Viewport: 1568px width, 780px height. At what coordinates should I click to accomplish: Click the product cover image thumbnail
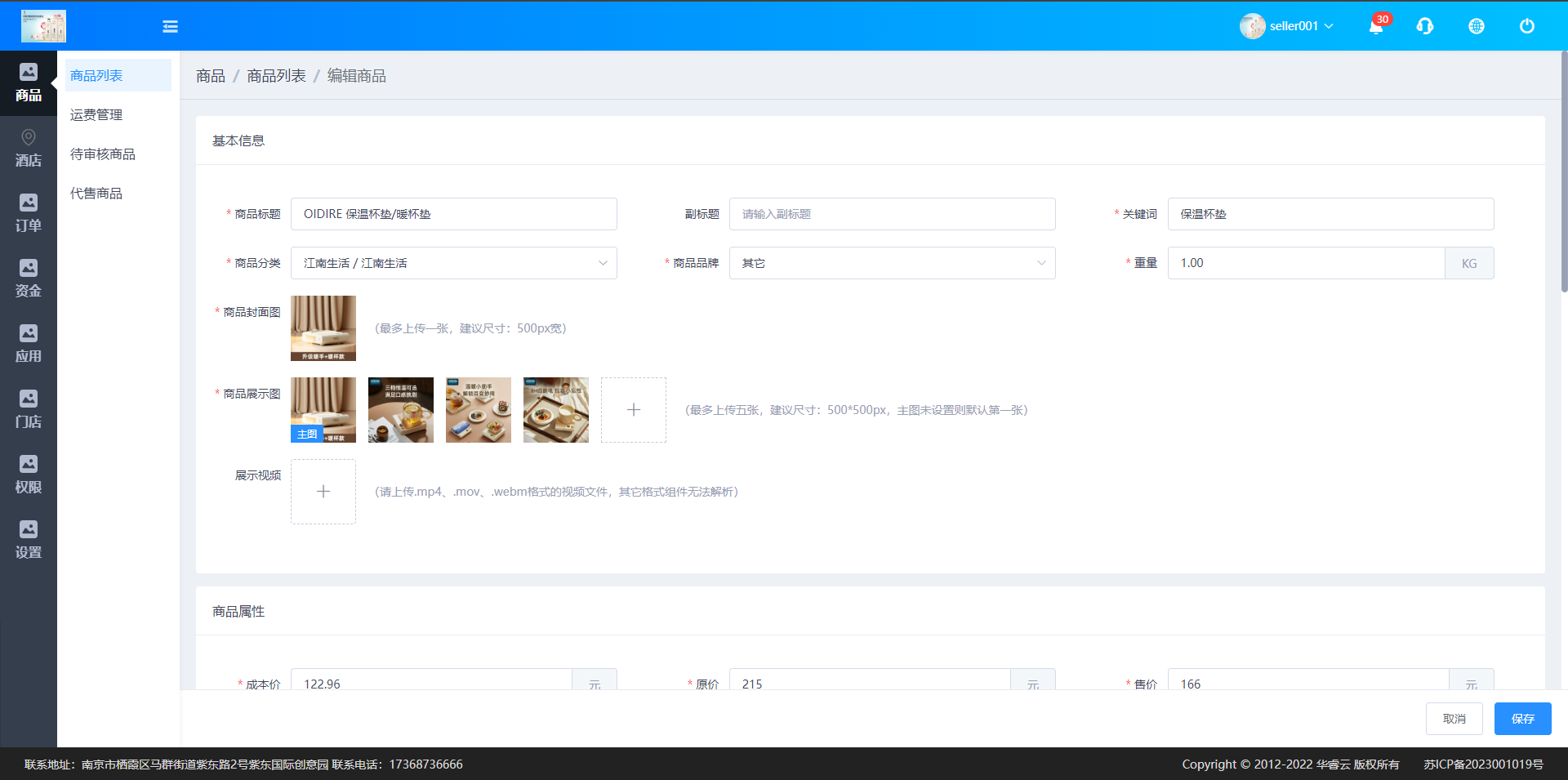coord(323,328)
